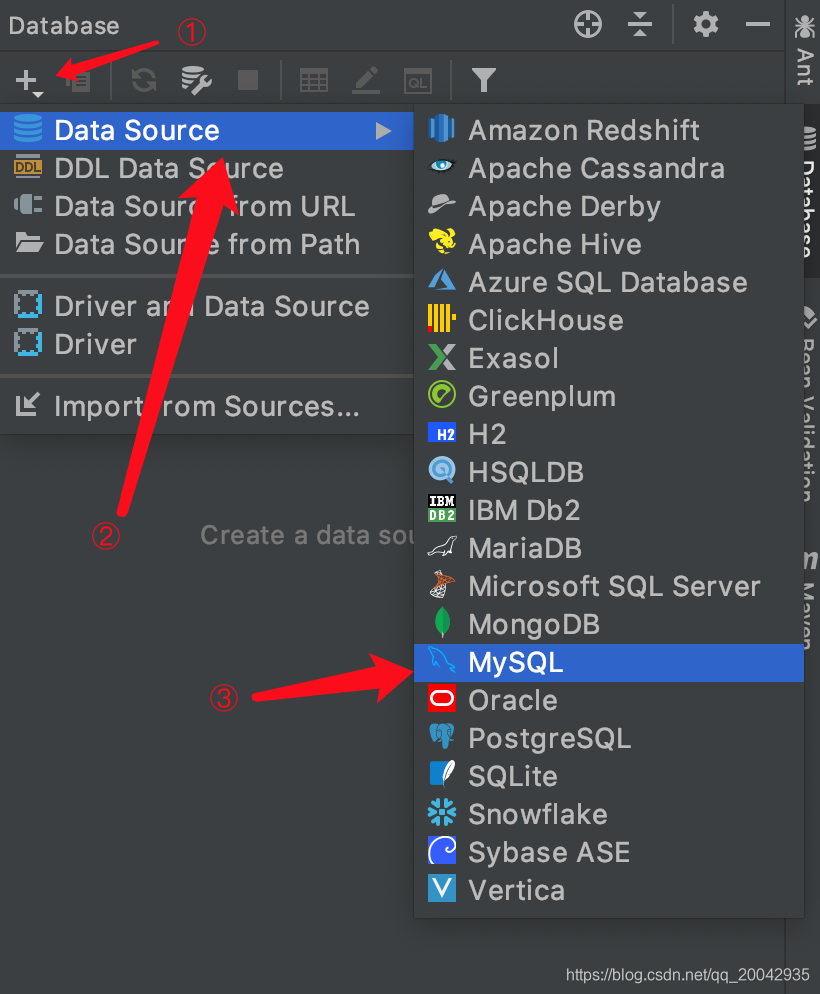Choose Data Source from Path option

(206, 244)
